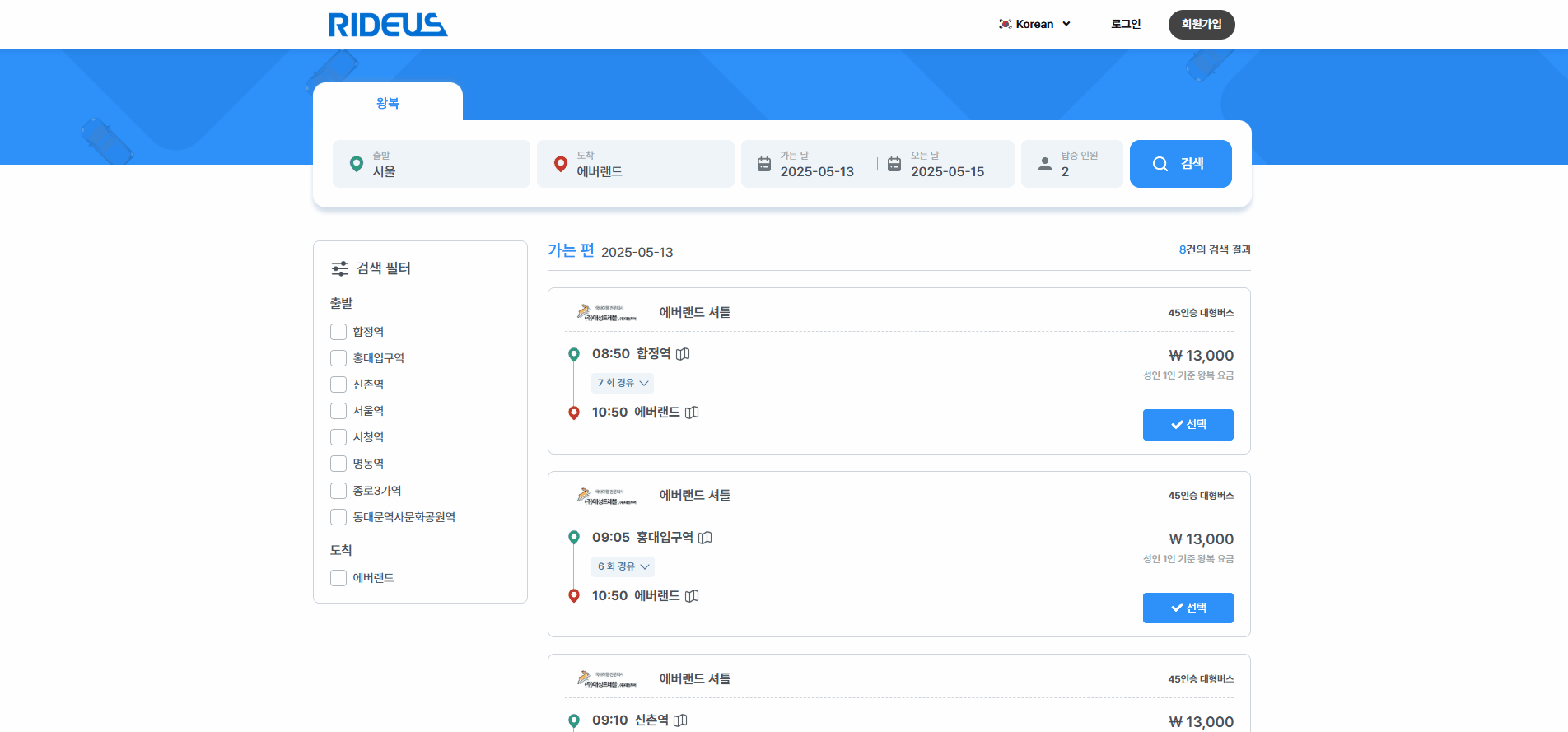Click the 오는 날 calendar icon
Image resolution: width=1568 pixels, height=732 pixels.
pos(894,164)
